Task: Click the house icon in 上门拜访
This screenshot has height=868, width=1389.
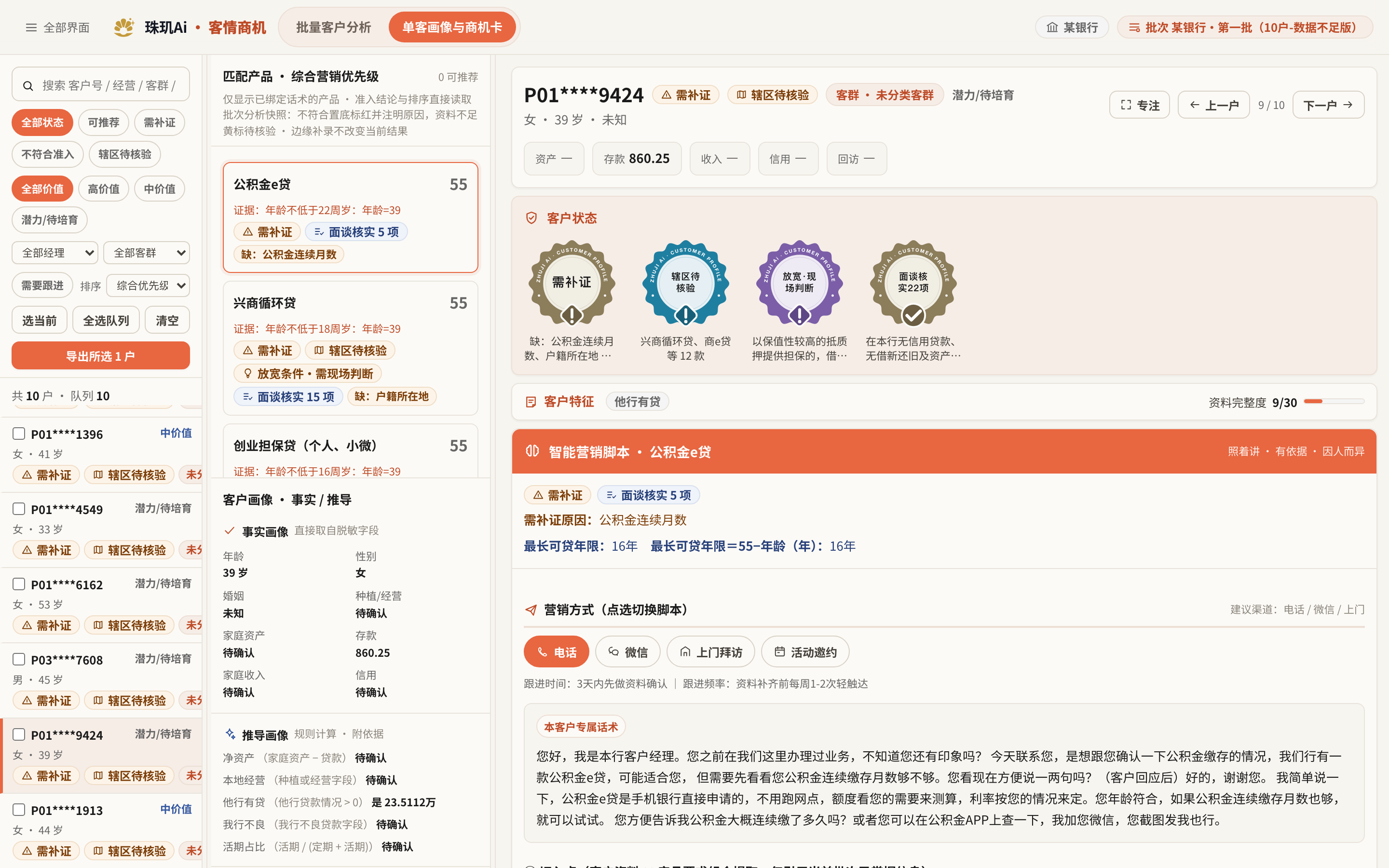Action: click(x=685, y=651)
